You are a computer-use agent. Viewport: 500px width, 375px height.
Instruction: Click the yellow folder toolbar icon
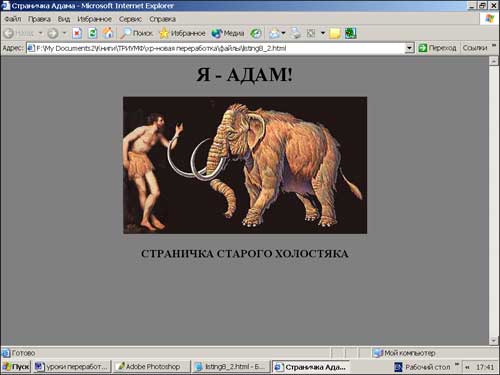[x=335, y=33]
